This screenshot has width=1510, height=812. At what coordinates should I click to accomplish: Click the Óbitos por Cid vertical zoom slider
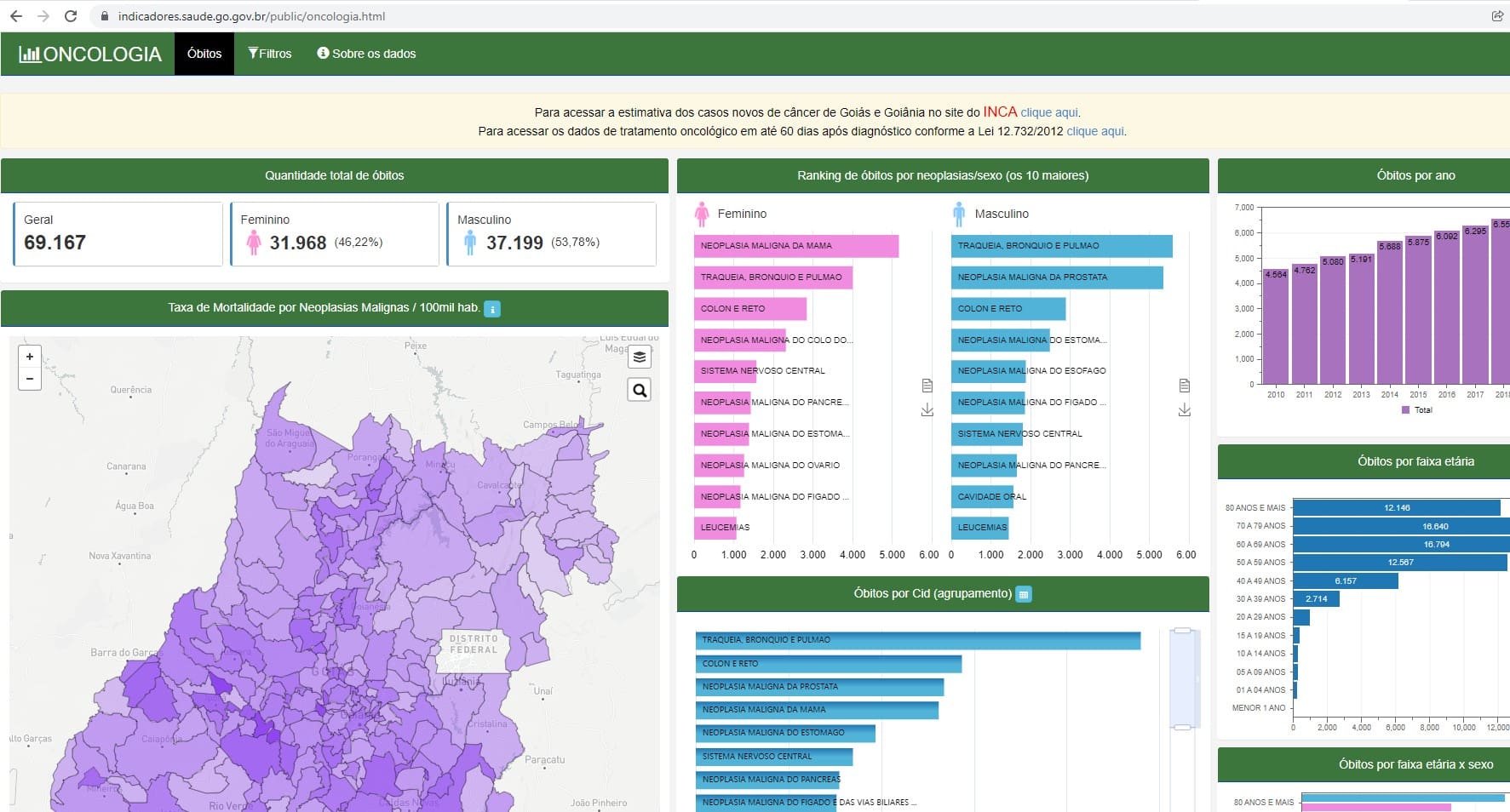(x=1182, y=679)
